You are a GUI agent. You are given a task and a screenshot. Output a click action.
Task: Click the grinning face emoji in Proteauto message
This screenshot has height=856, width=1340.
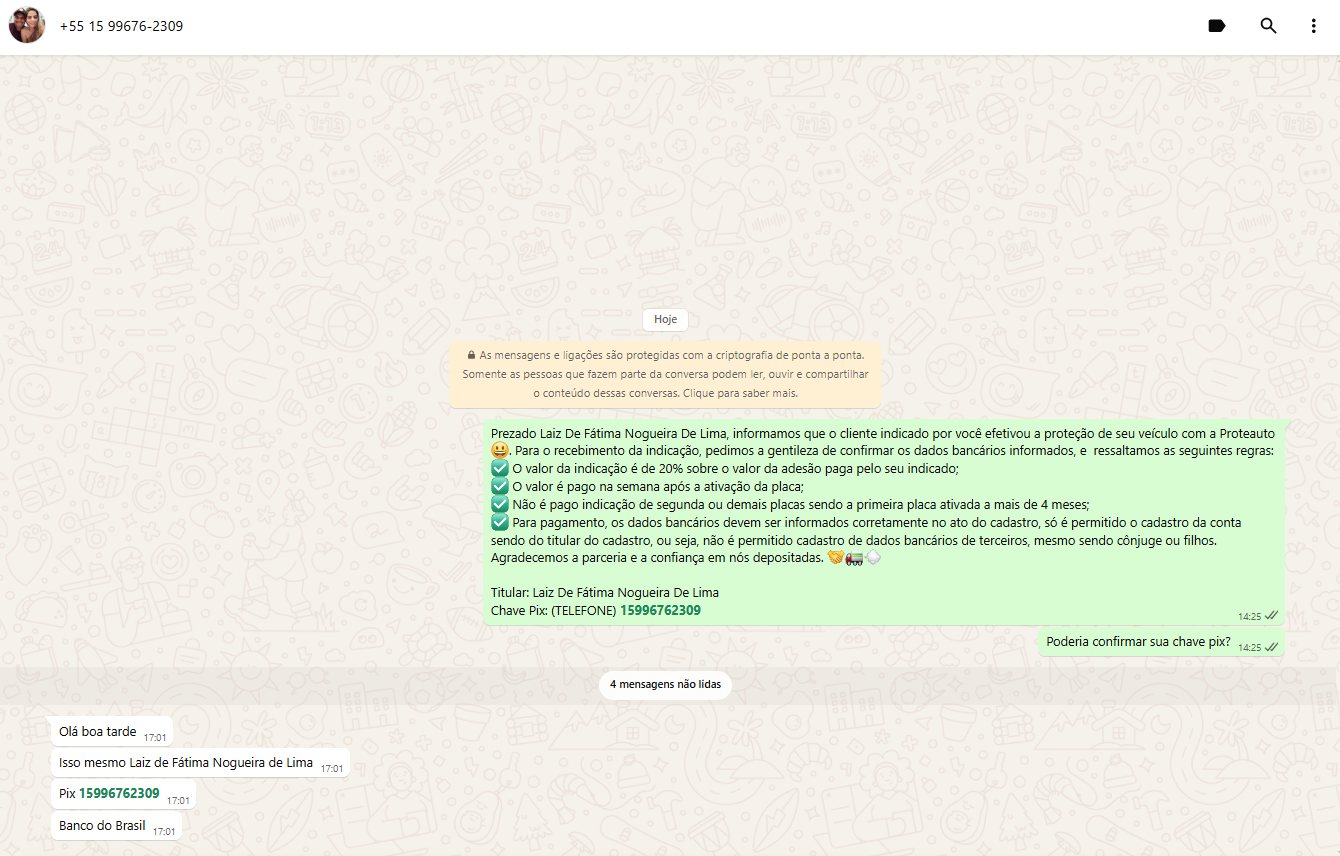[x=500, y=451]
